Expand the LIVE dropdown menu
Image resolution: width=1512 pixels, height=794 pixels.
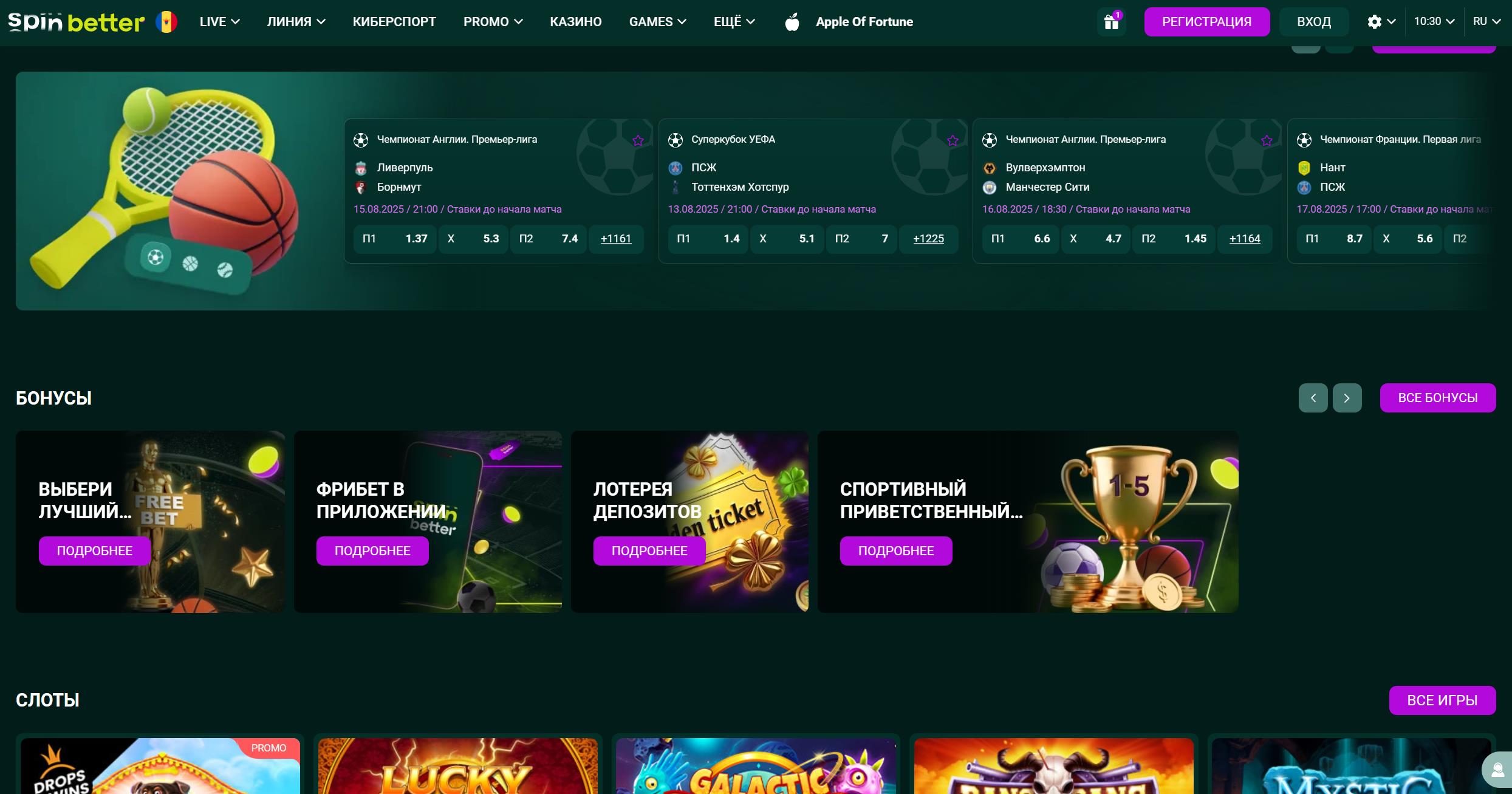tap(219, 22)
